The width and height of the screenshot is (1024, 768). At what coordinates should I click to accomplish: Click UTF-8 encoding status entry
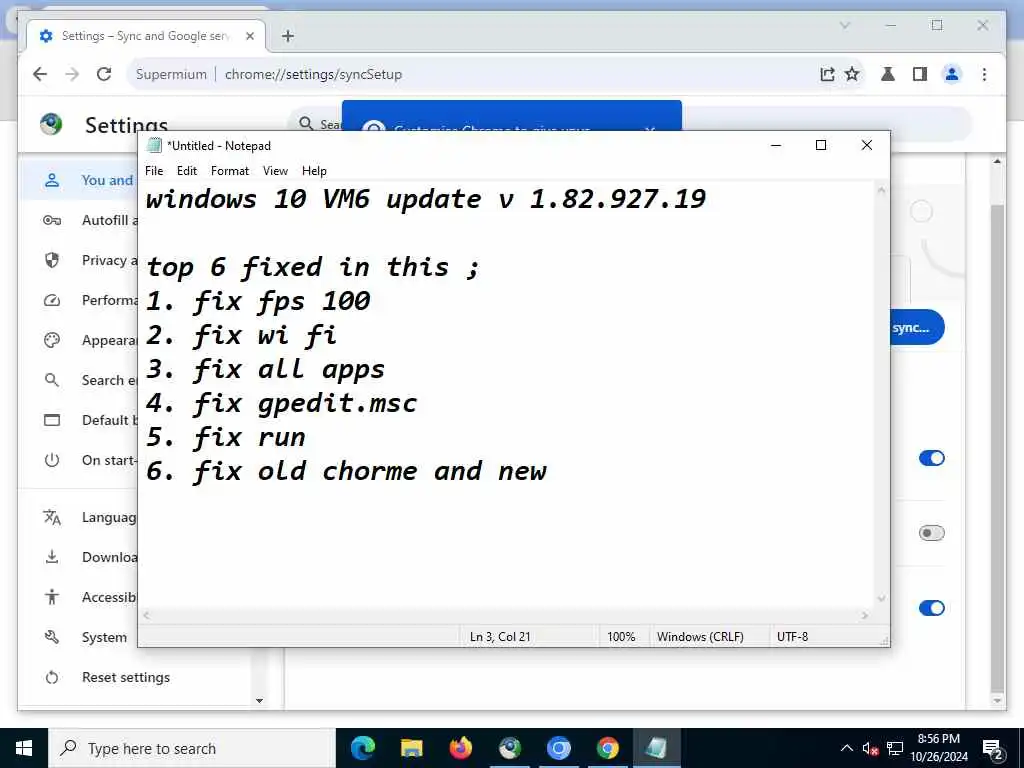(x=792, y=637)
